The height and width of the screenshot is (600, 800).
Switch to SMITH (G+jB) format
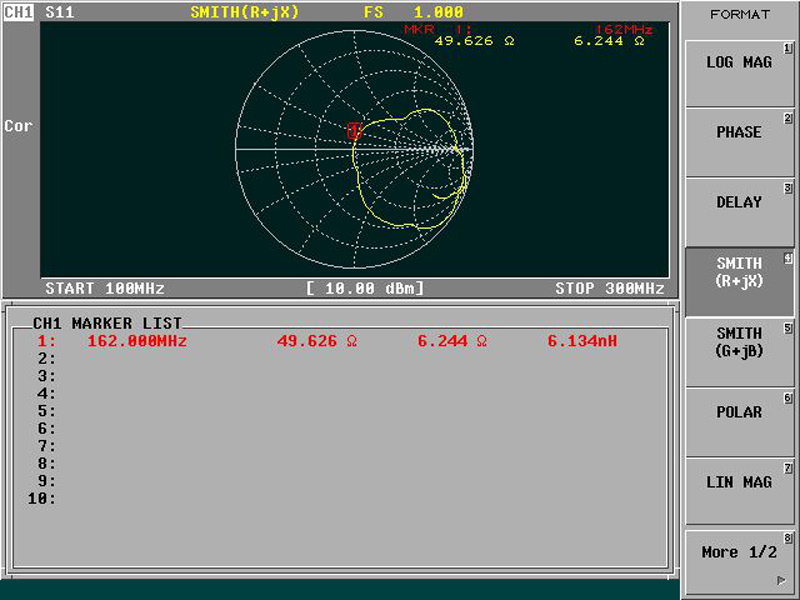point(739,352)
